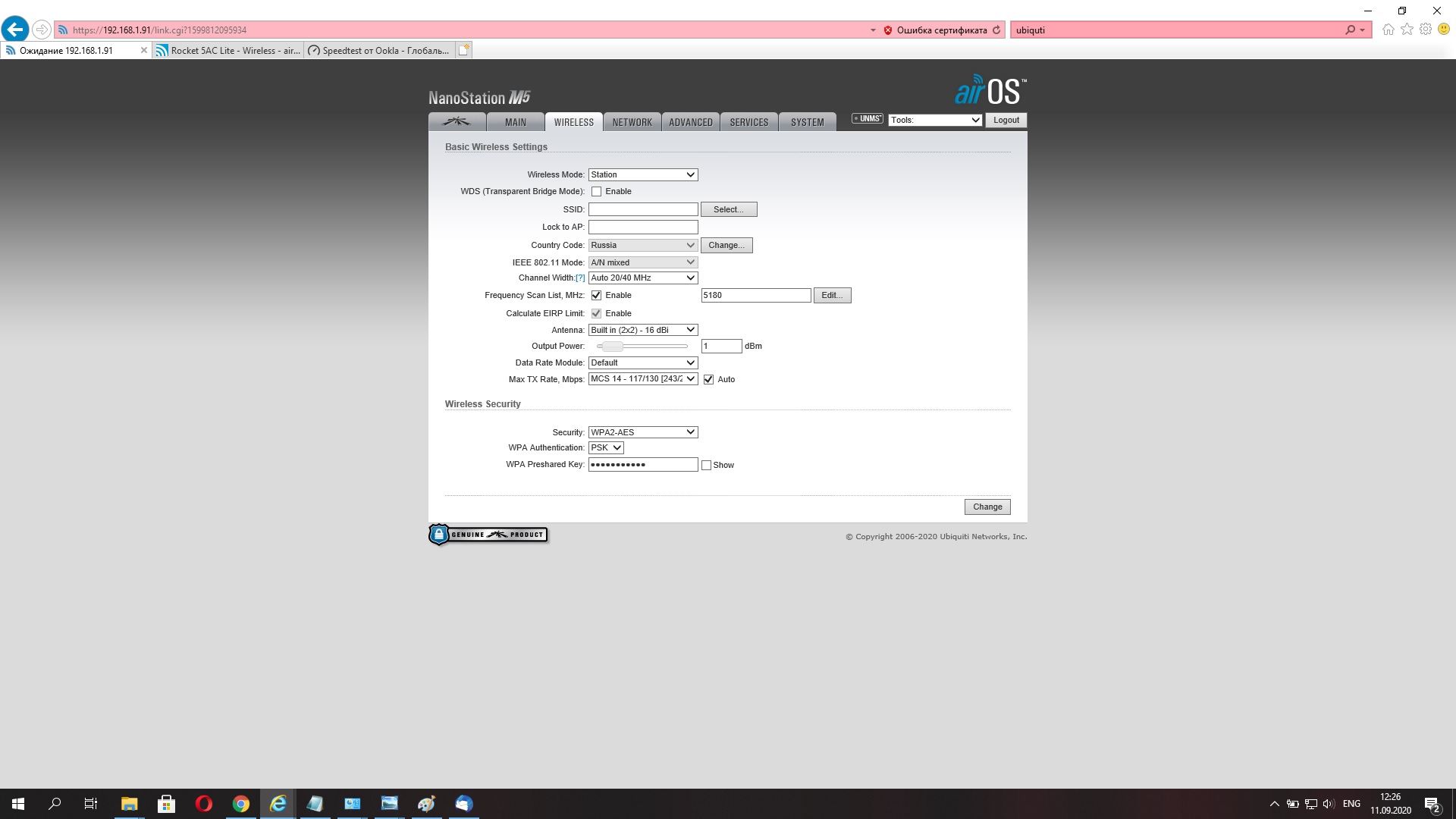Click Change button to apply settings

(x=987, y=507)
